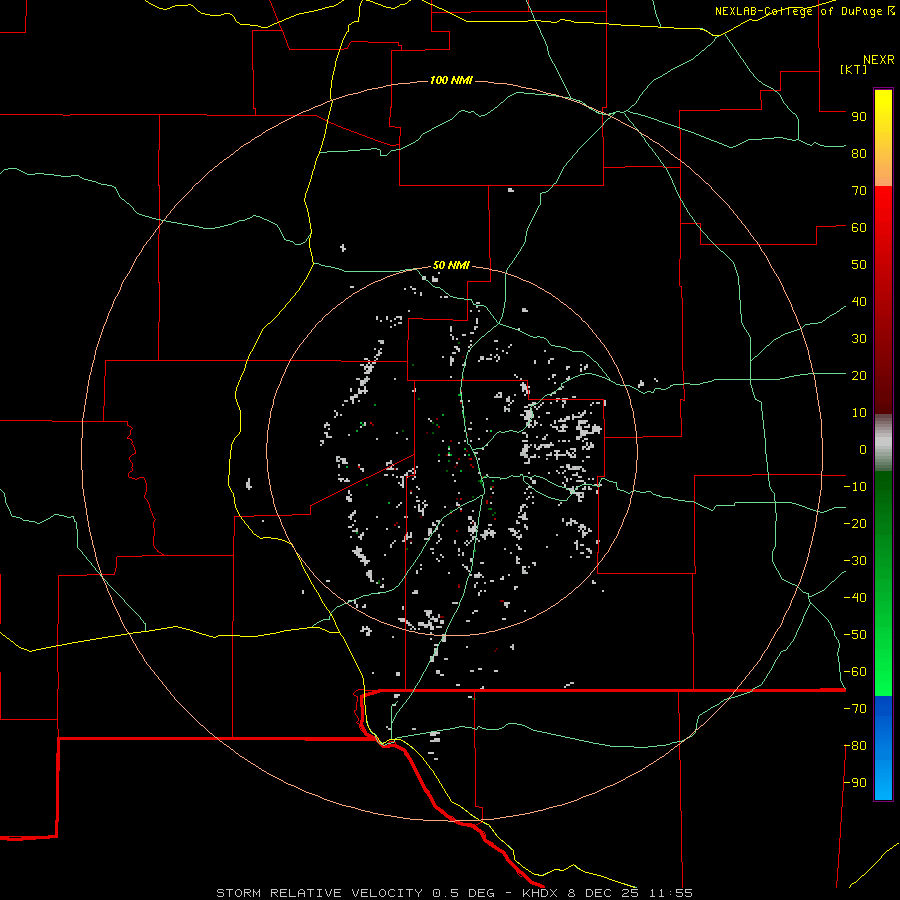Click the KT units label above the scale
The image size is (900, 900).
854,69
